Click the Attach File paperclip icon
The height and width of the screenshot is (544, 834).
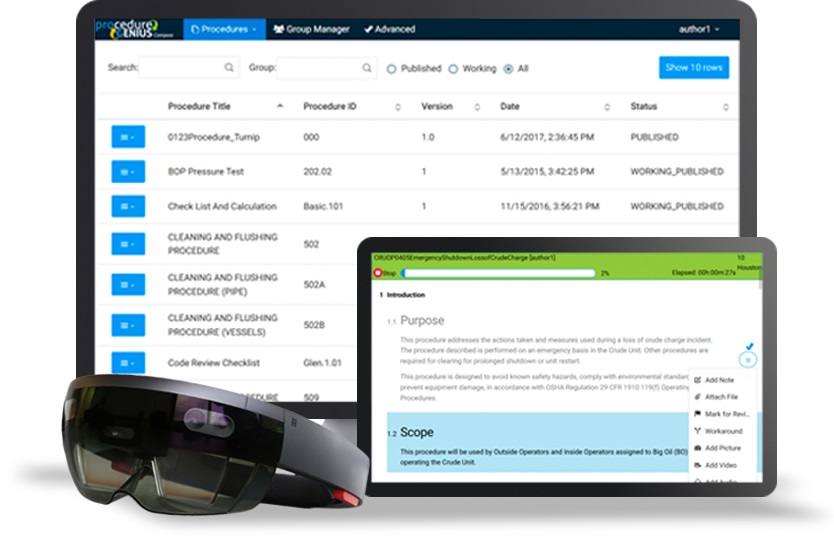pos(698,397)
